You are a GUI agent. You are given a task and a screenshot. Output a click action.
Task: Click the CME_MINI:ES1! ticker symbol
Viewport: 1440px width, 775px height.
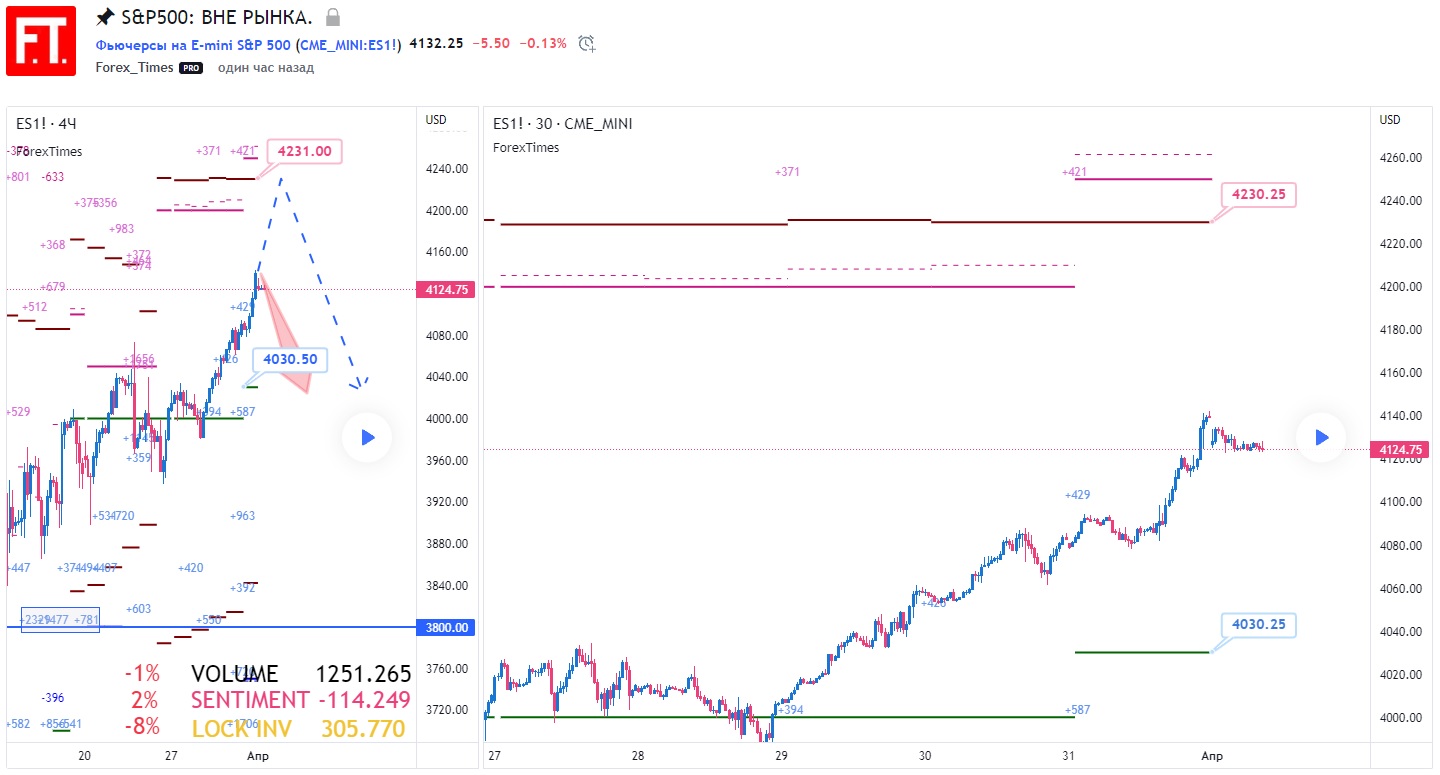348,44
